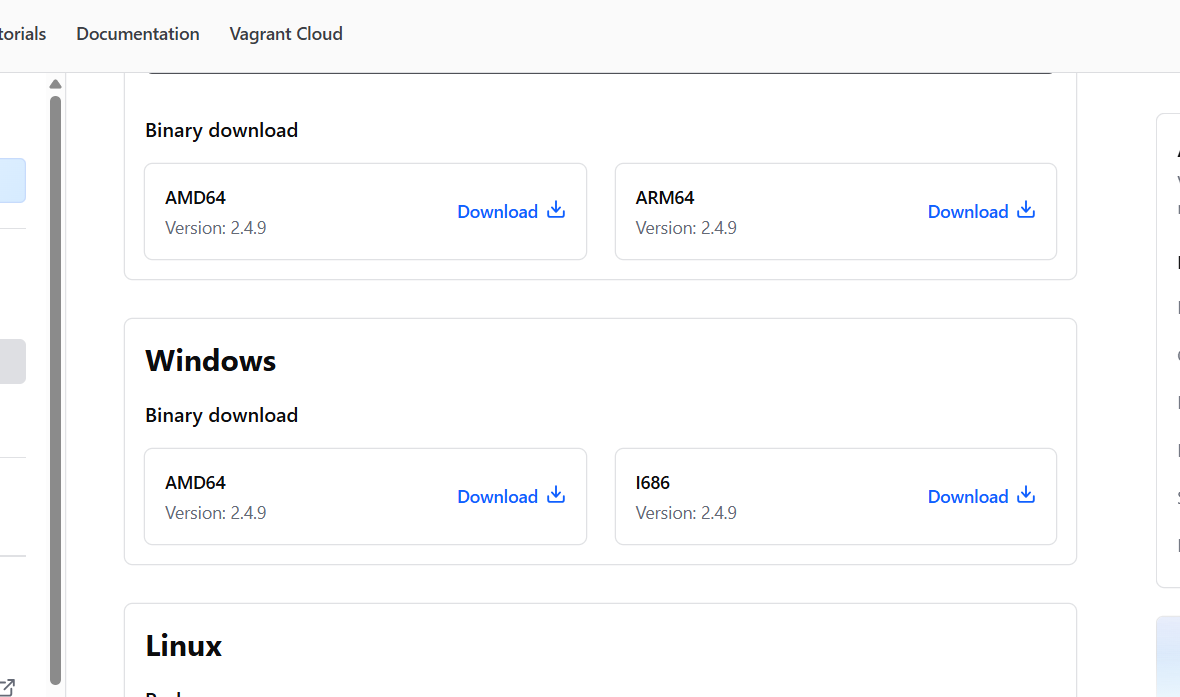The height and width of the screenshot is (697, 1180).
Task: Click "Version: 2.4.9" in the ARM64 card
Action: 686,228
